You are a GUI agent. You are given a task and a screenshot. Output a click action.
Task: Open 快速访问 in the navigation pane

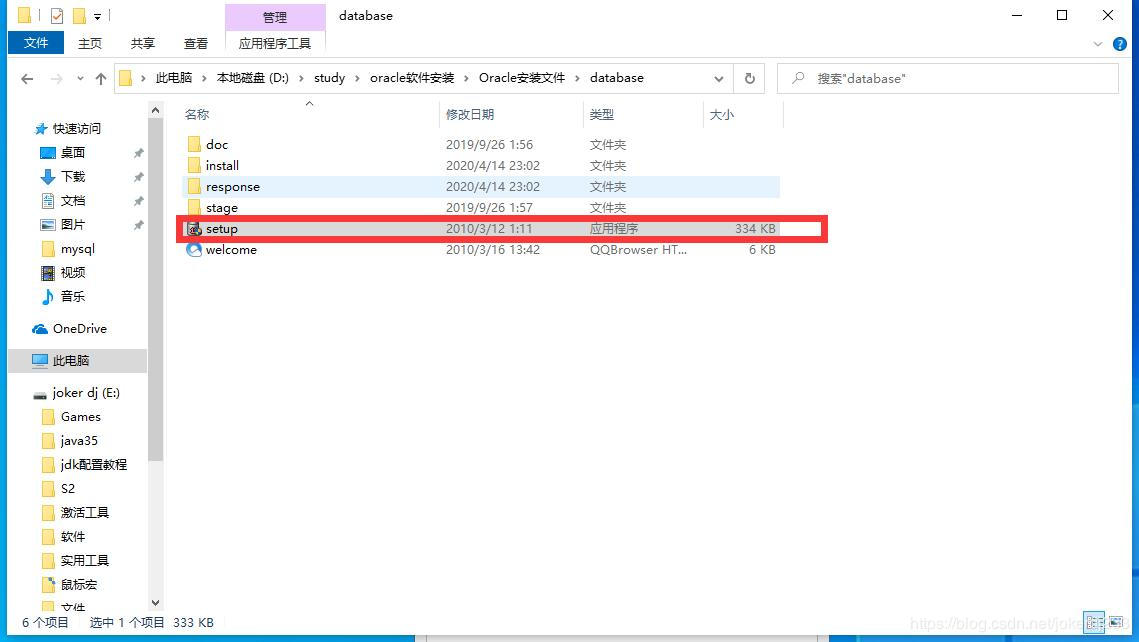tap(76, 129)
